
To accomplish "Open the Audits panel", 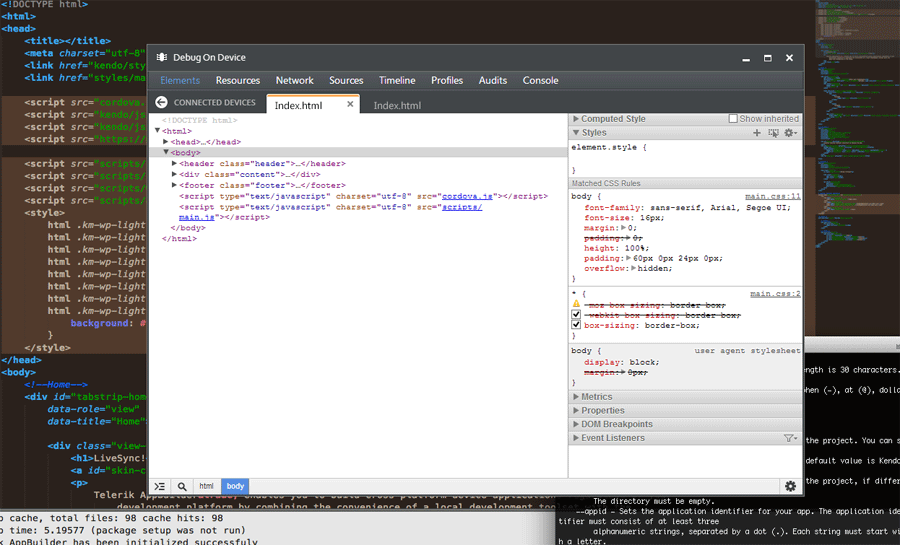I will [x=493, y=80].
